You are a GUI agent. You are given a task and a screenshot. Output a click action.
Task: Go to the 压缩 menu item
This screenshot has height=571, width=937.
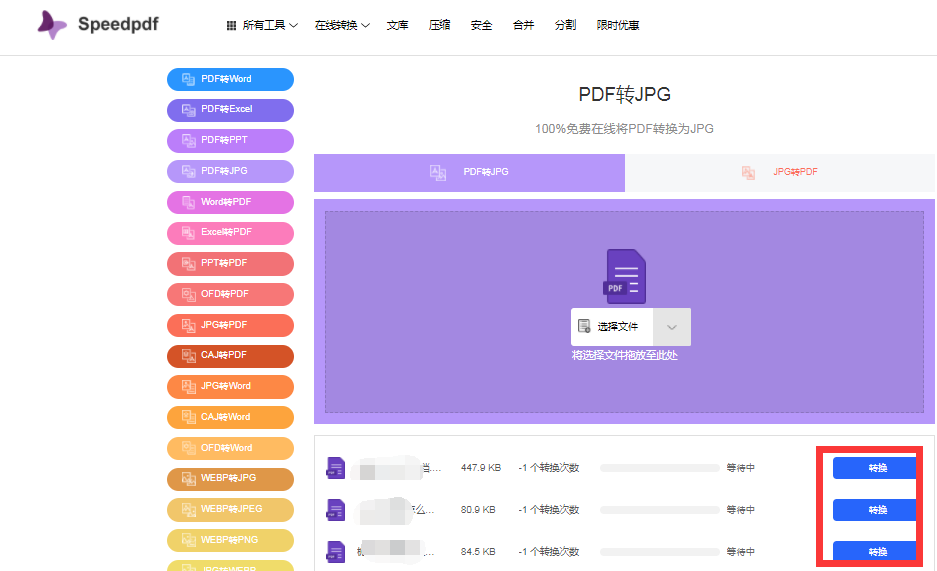(439, 25)
